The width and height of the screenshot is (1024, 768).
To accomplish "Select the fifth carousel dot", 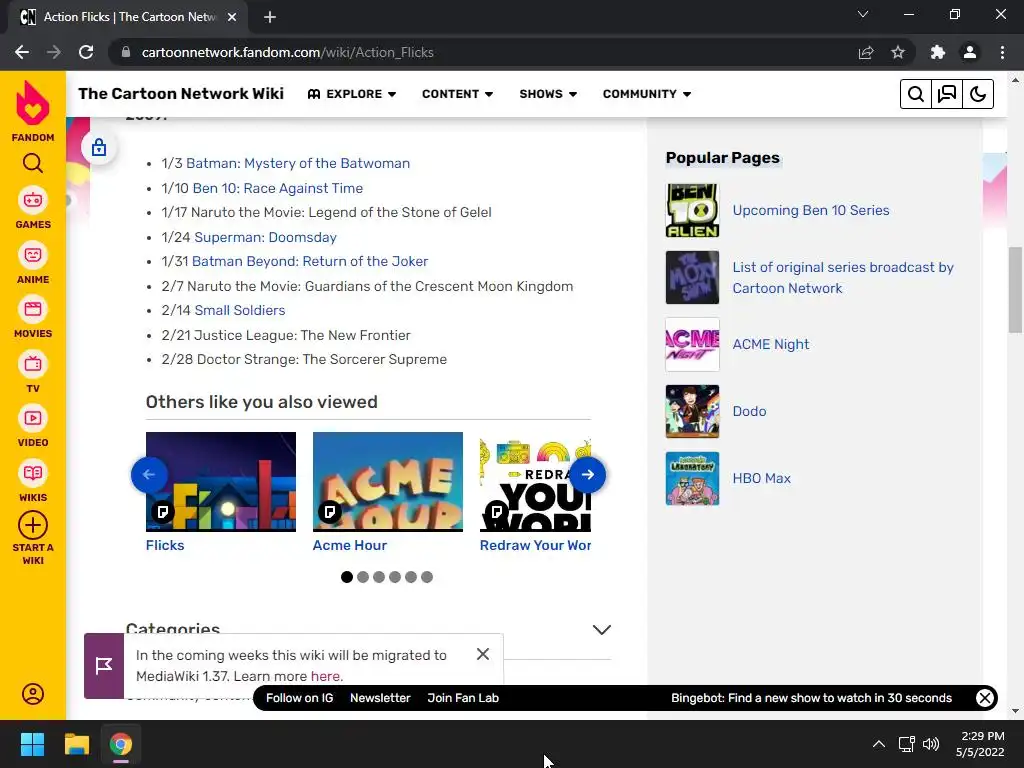I will (x=411, y=577).
